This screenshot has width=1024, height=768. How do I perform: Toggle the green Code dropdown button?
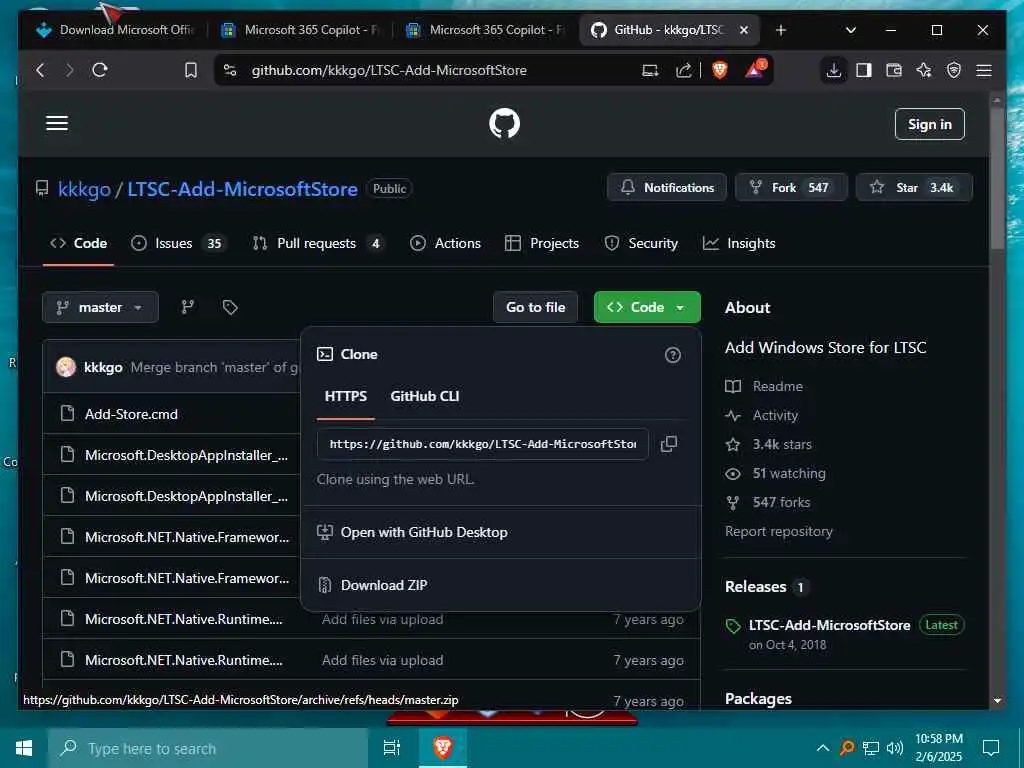point(647,307)
